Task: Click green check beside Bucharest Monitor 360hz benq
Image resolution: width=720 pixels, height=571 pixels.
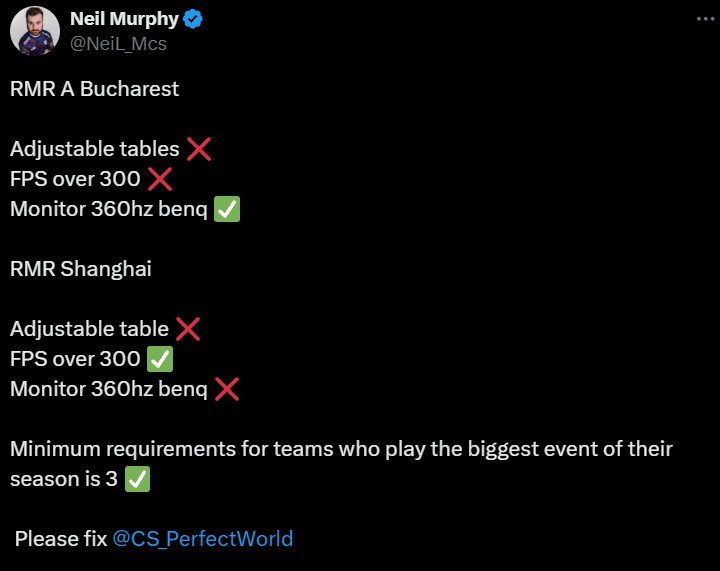Action: [x=227, y=209]
